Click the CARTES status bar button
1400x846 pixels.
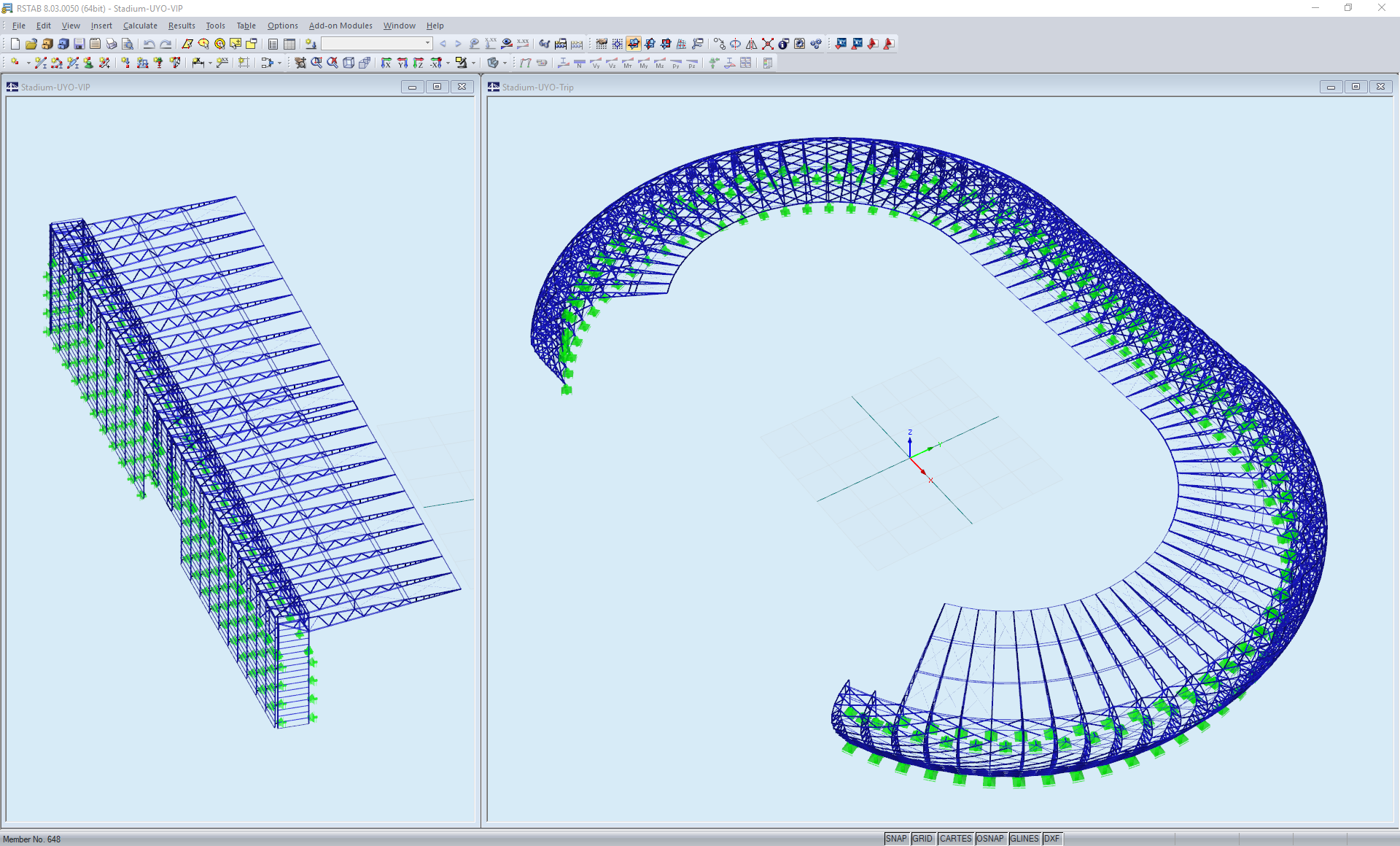955,839
